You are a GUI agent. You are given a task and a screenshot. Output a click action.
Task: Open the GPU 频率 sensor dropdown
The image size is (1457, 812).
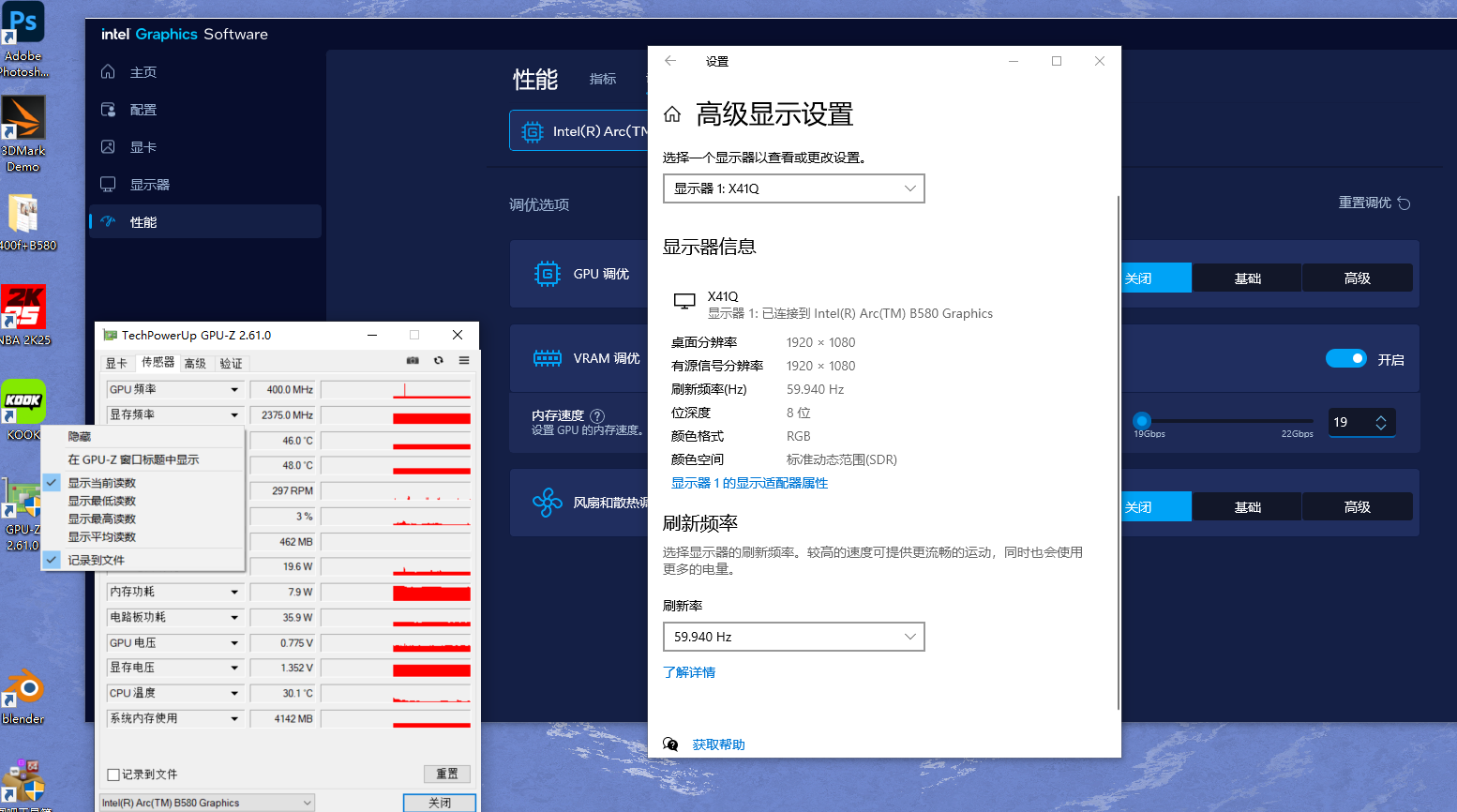(x=234, y=390)
